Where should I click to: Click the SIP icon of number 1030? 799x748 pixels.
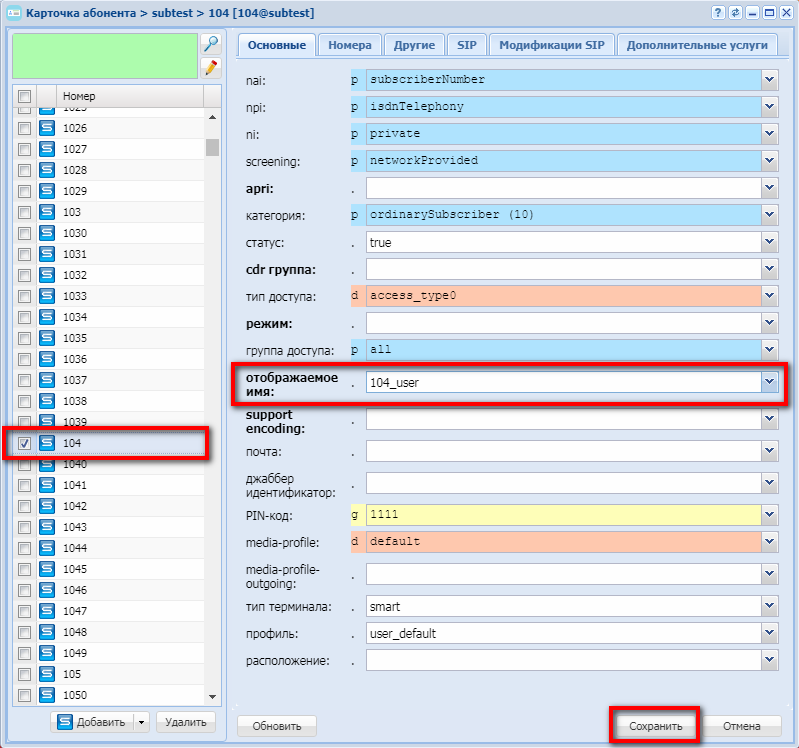pyautogui.click(x=47, y=233)
